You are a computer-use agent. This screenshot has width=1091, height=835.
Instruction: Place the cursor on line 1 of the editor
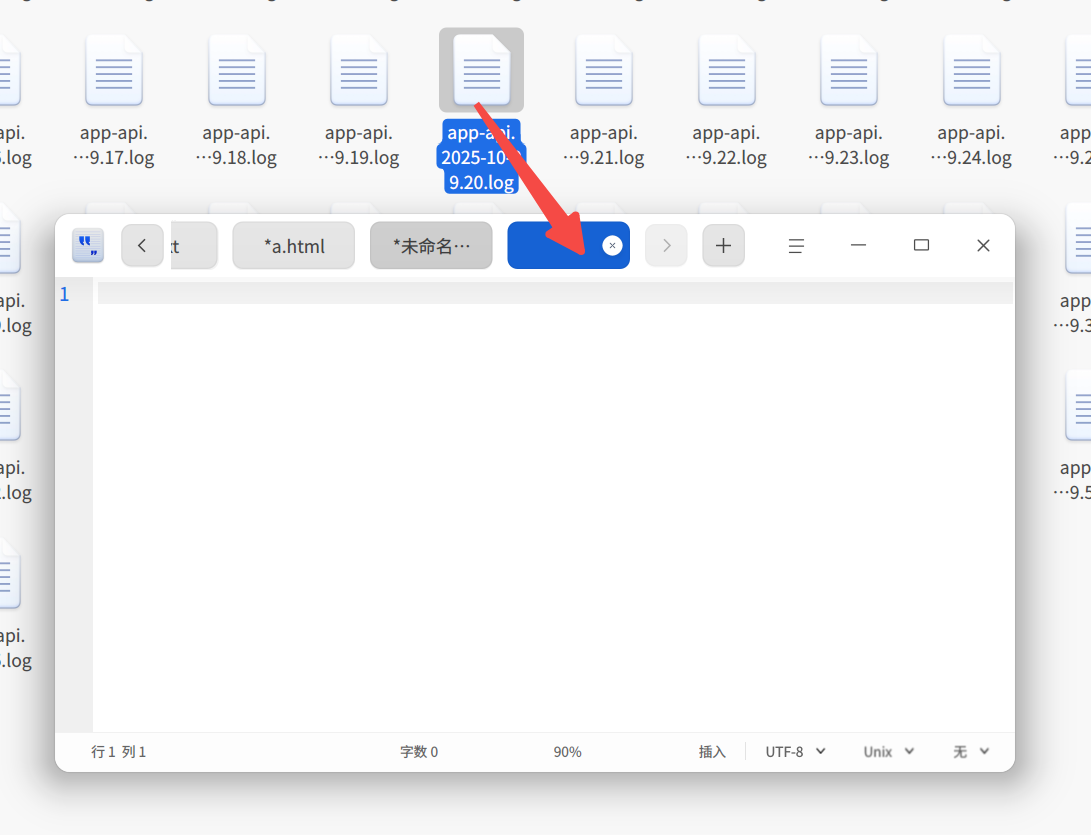click(555, 294)
